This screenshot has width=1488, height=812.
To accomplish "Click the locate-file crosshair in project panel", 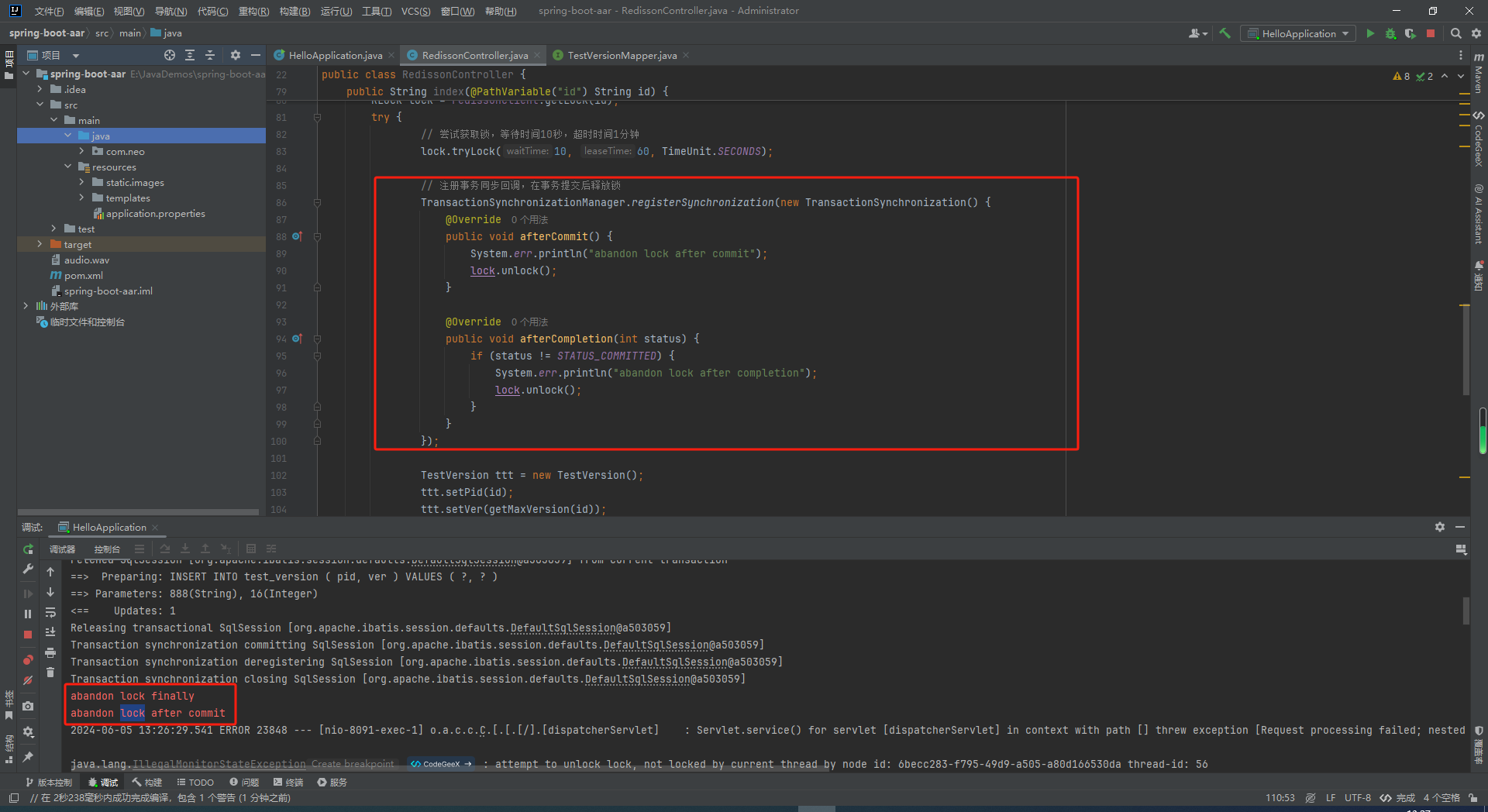I will point(170,55).
